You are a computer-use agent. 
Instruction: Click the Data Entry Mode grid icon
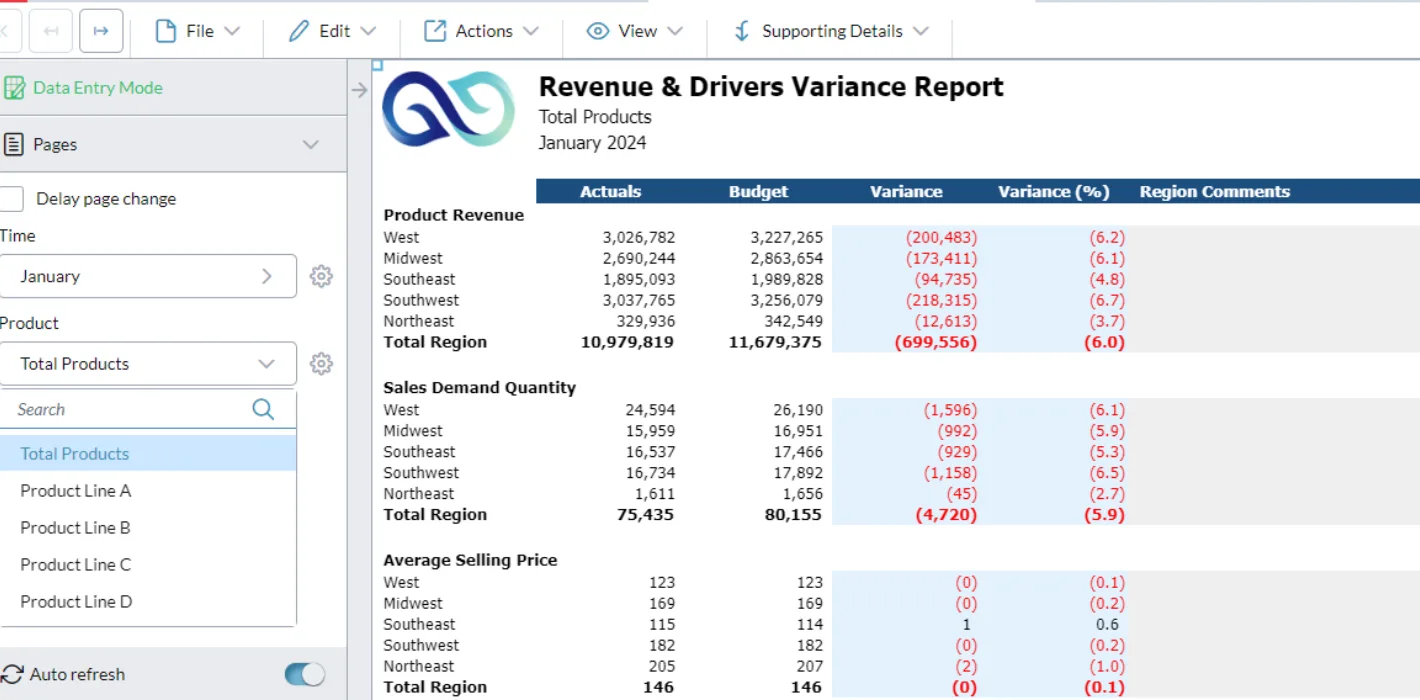point(14,88)
